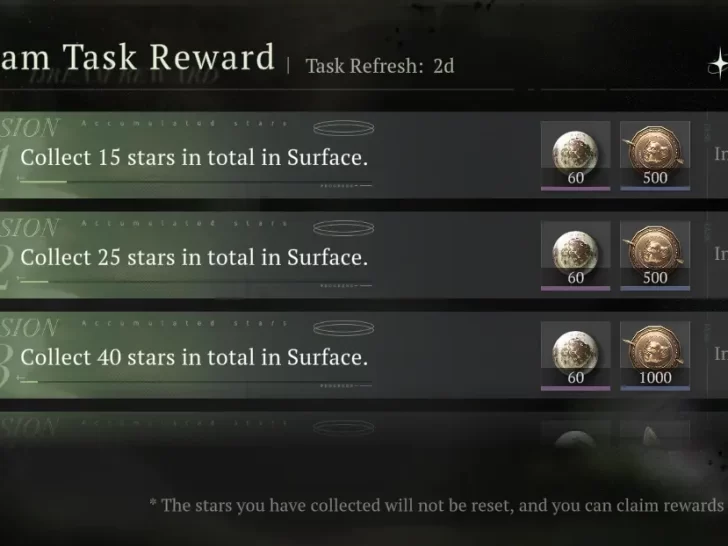
Task: Click the partially hidden orb in the fourth row
Action: click(x=575, y=438)
